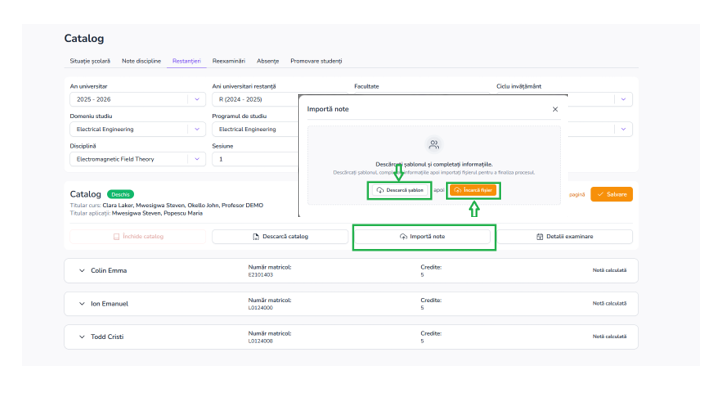Click the Importă note button
This screenshot has width=722, height=405.
tap(422, 237)
